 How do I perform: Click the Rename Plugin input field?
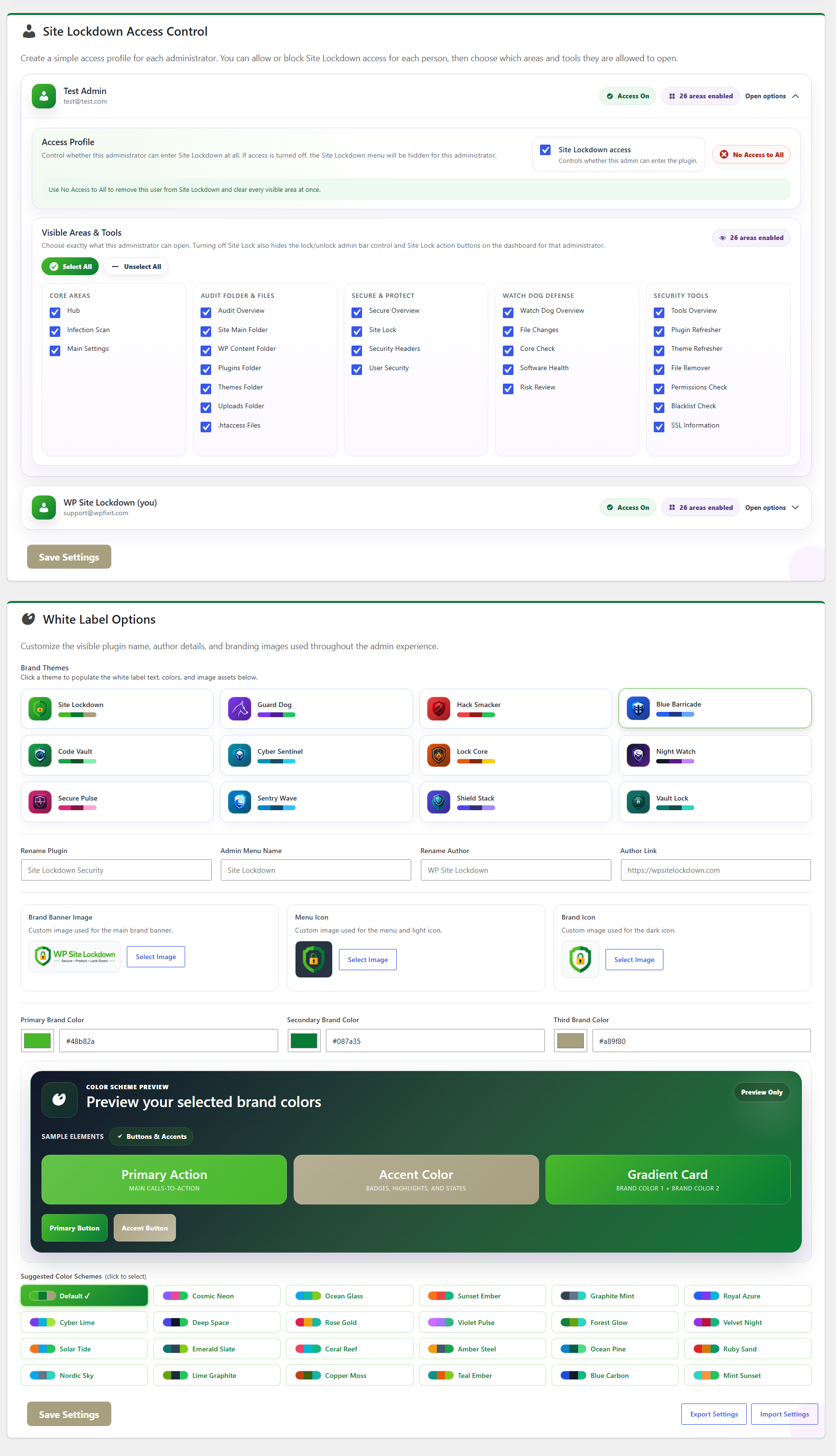[x=116, y=869]
